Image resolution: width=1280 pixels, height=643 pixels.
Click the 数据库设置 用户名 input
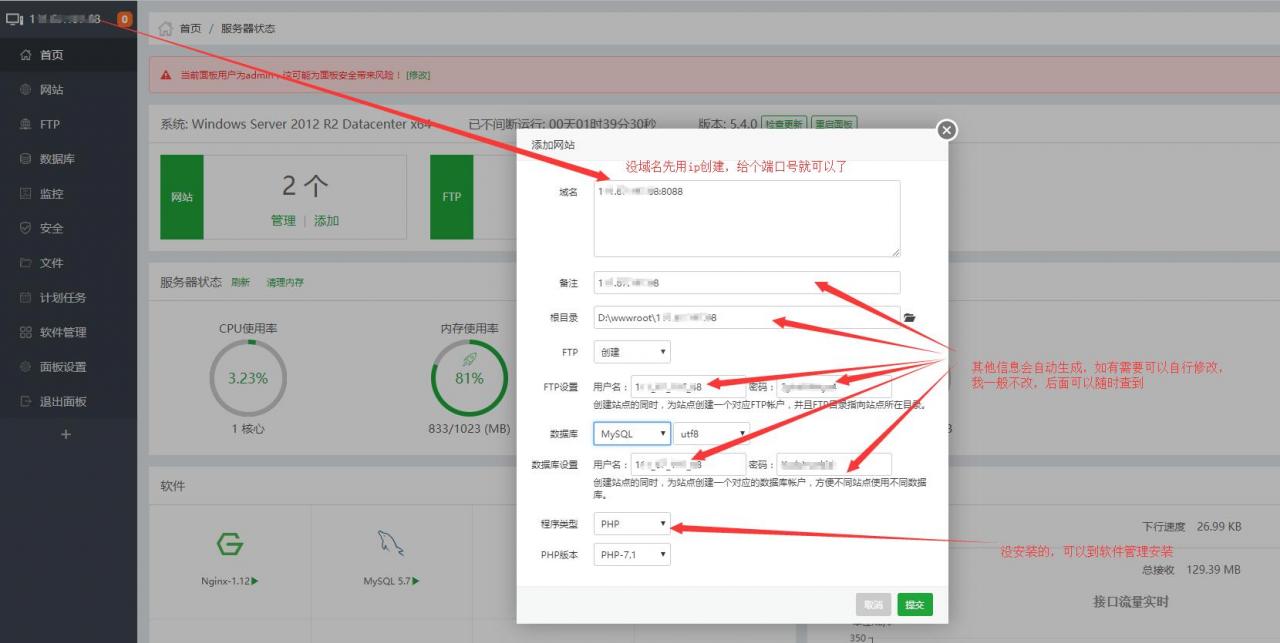click(688, 465)
